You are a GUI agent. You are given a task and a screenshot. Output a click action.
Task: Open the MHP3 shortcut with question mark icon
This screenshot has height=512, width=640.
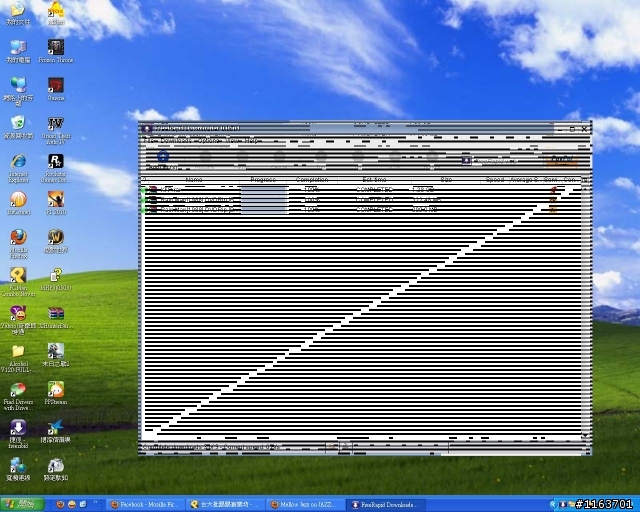(56, 279)
